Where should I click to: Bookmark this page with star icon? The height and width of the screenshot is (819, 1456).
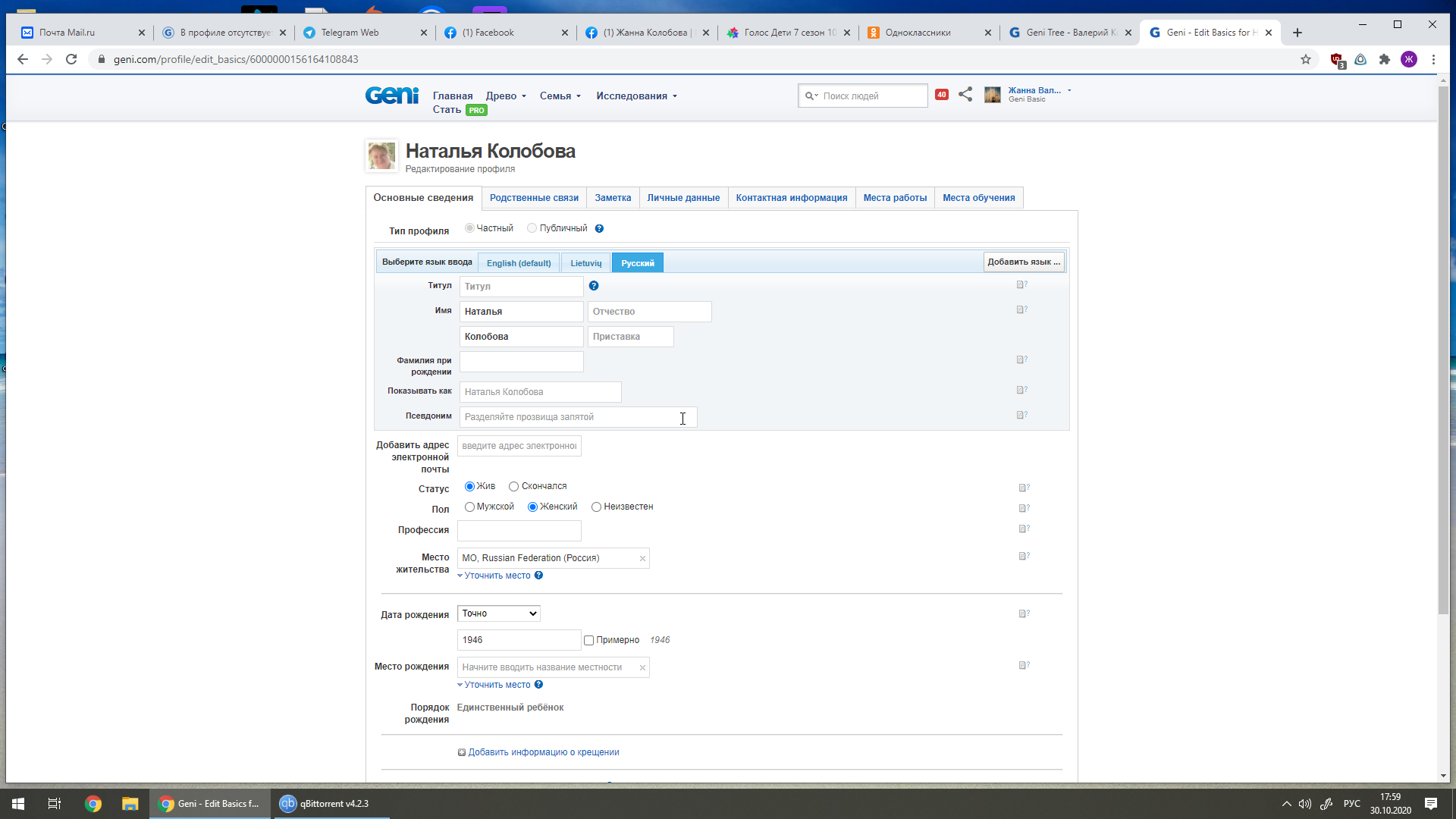(1306, 59)
